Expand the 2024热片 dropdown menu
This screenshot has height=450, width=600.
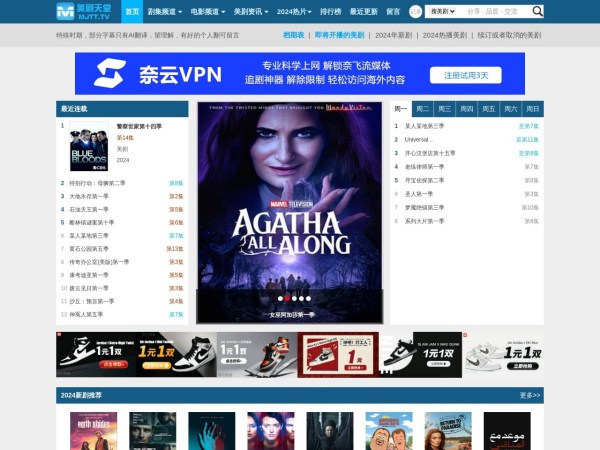click(294, 12)
